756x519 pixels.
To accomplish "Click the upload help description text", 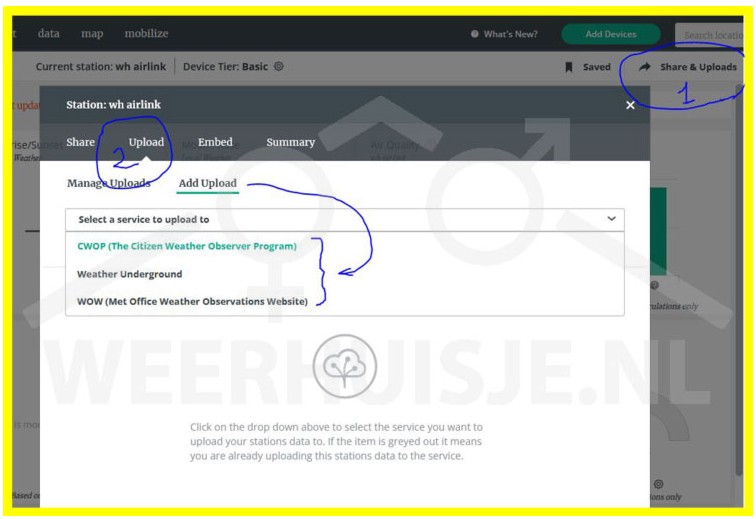I will 336,441.
